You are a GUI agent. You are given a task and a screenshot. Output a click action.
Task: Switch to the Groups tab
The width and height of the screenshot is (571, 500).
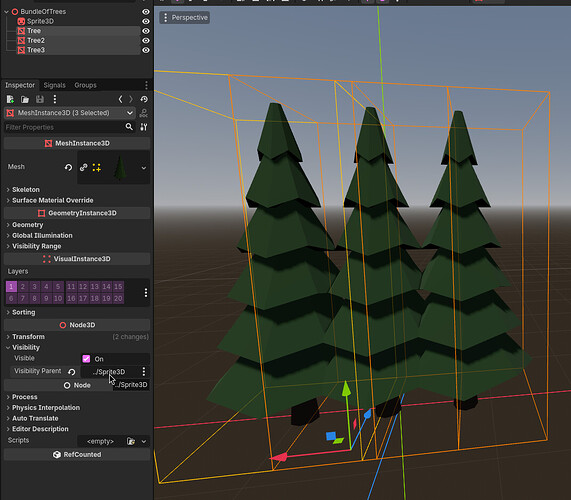pos(85,85)
